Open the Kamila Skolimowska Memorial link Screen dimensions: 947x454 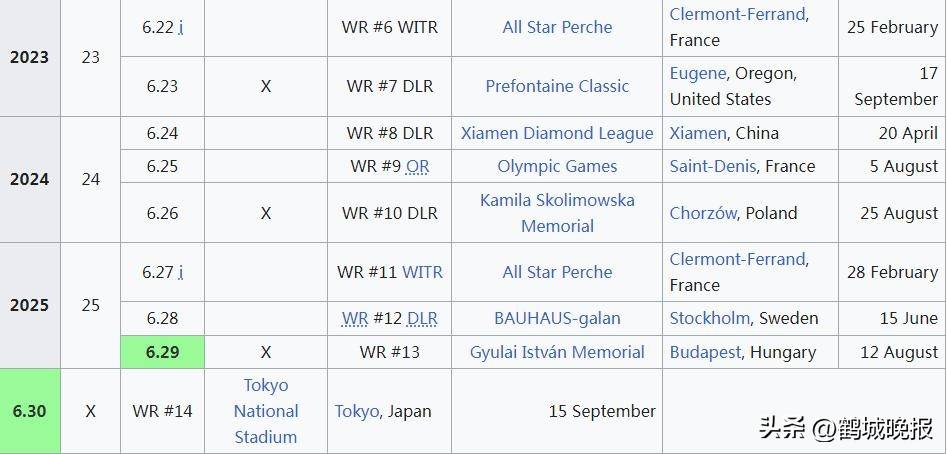557,213
